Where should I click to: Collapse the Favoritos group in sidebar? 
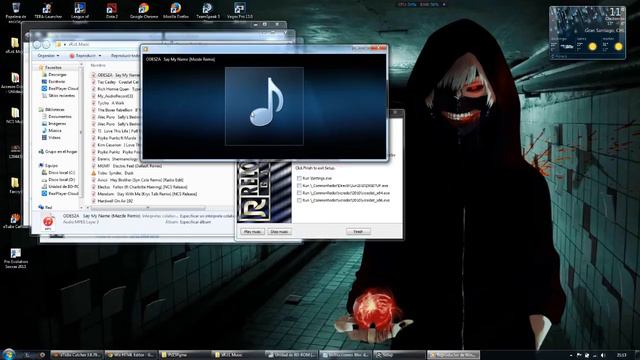(53, 67)
